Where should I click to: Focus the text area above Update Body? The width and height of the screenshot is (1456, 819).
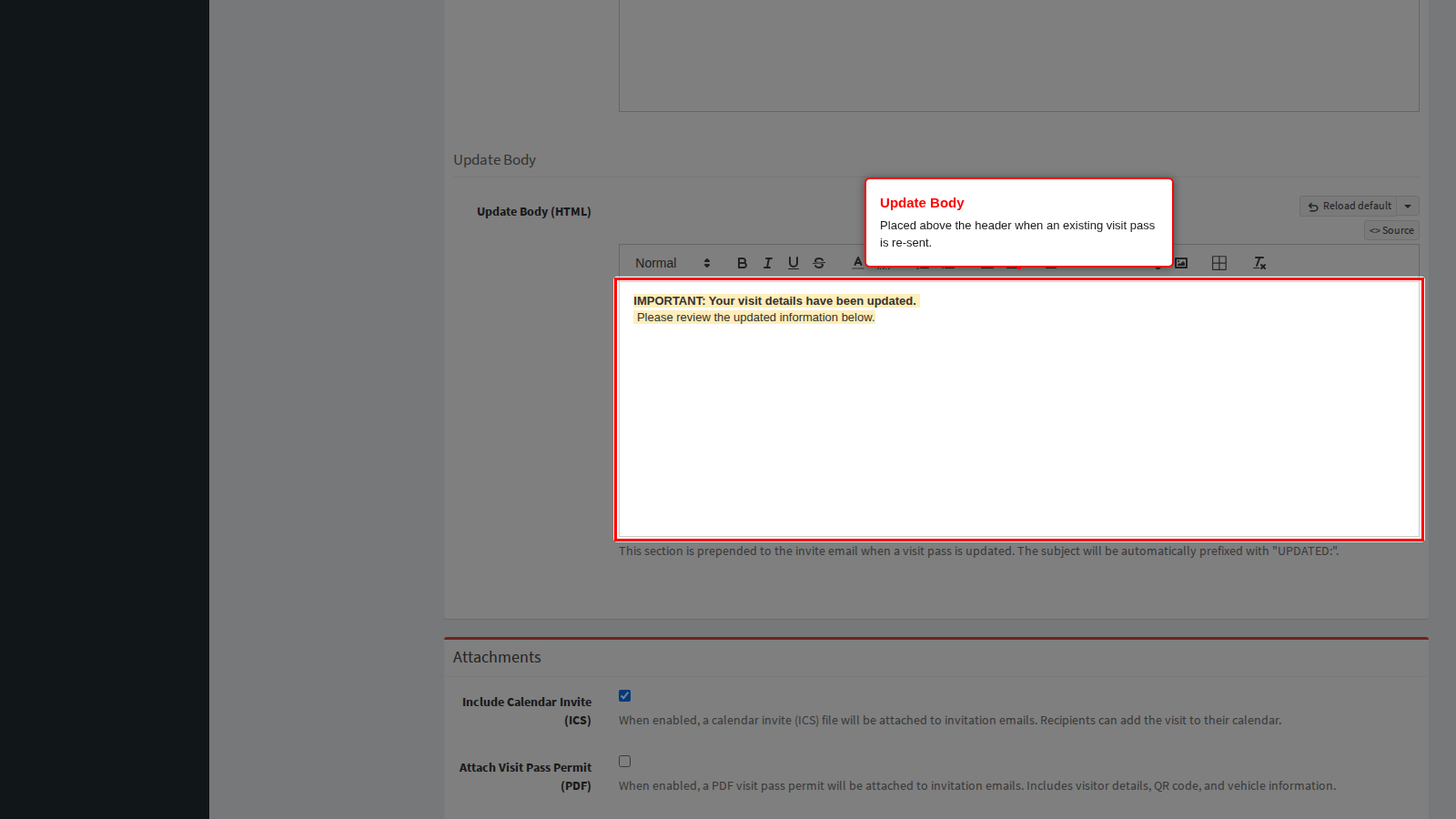pyautogui.click(x=1019, y=55)
